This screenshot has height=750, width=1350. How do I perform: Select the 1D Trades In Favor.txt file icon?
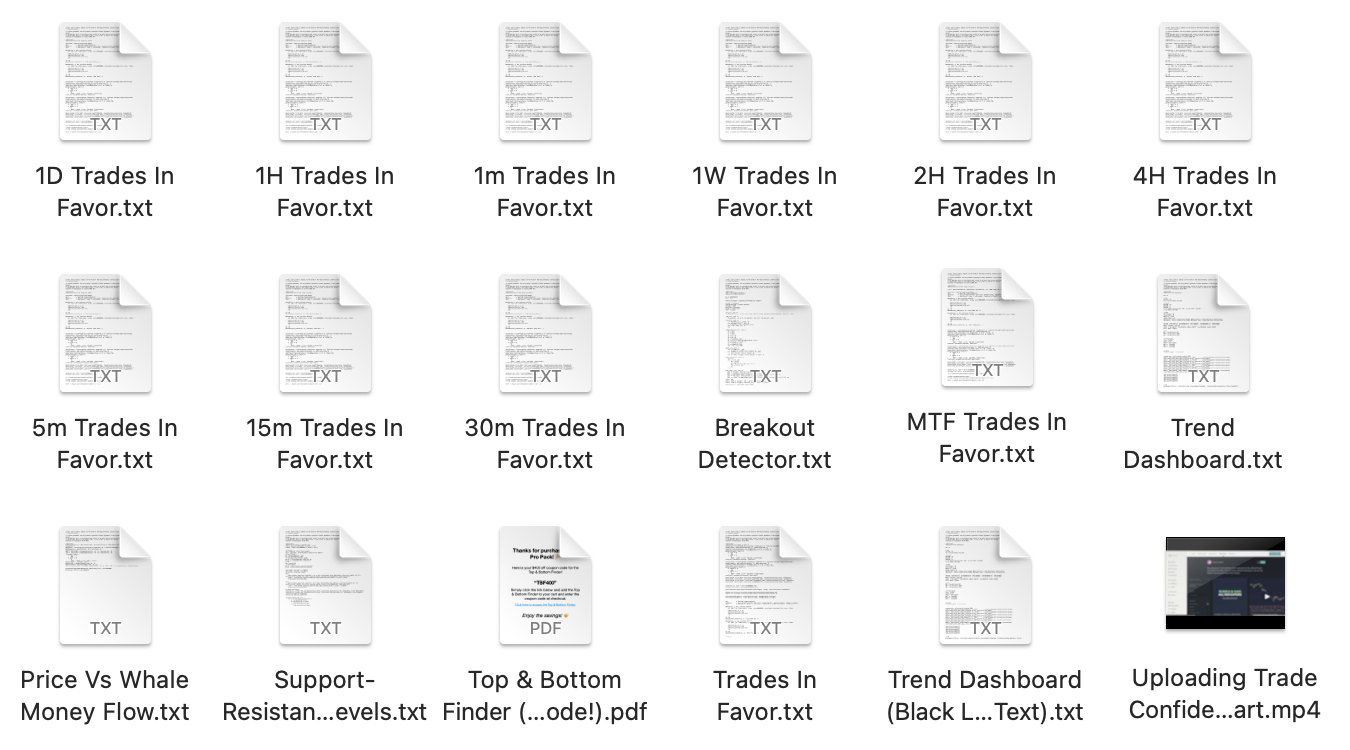[x=105, y=82]
